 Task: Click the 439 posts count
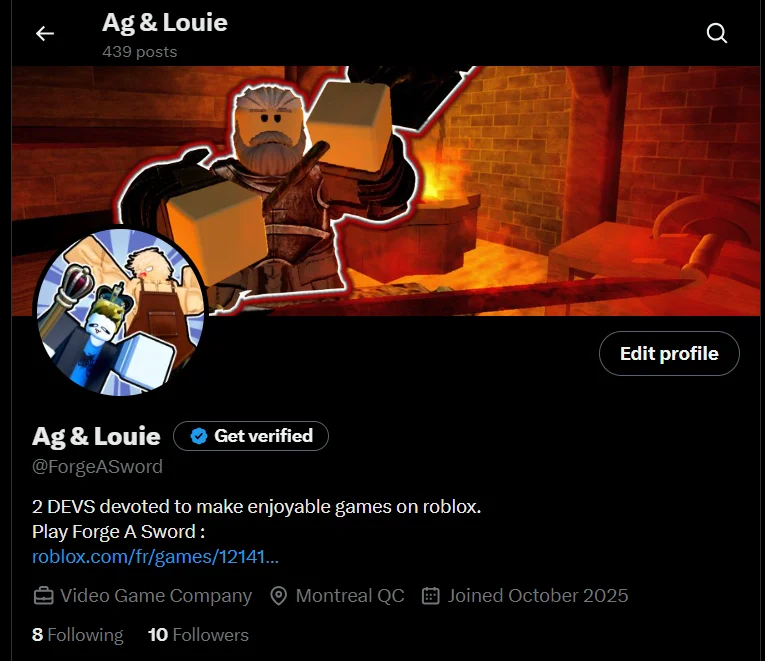[140, 52]
